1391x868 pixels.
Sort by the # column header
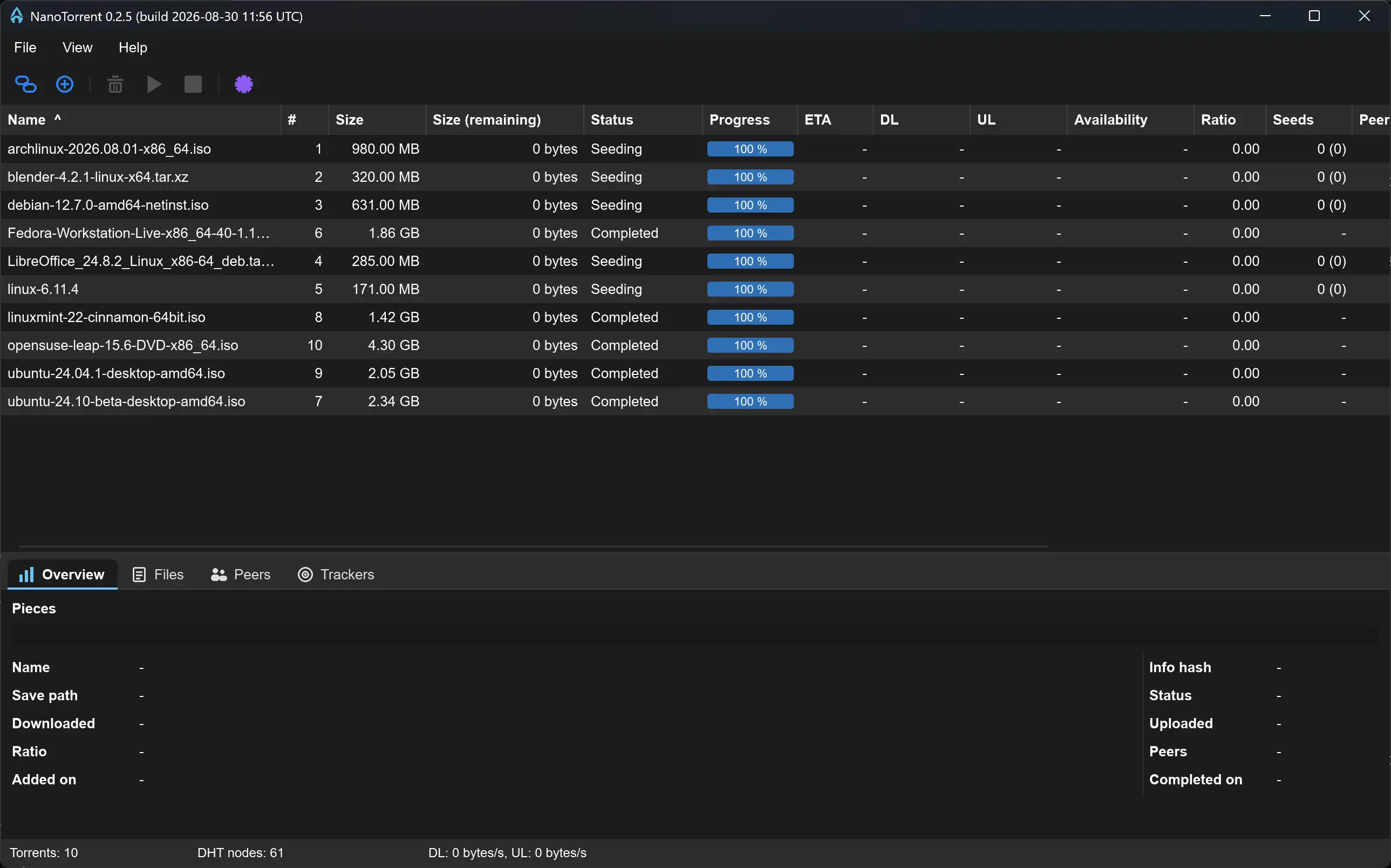(x=305, y=120)
